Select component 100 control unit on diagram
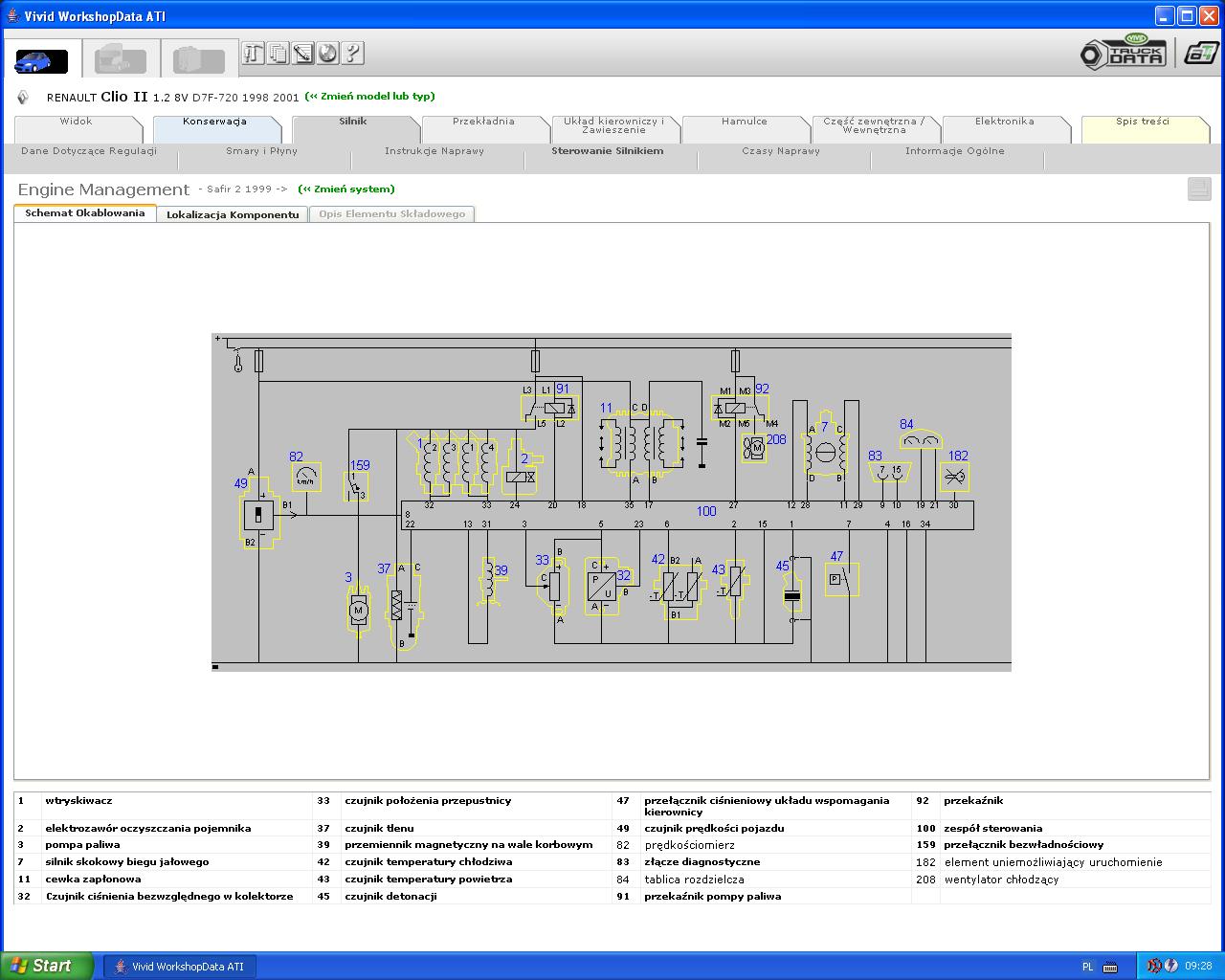 pos(706,512)
